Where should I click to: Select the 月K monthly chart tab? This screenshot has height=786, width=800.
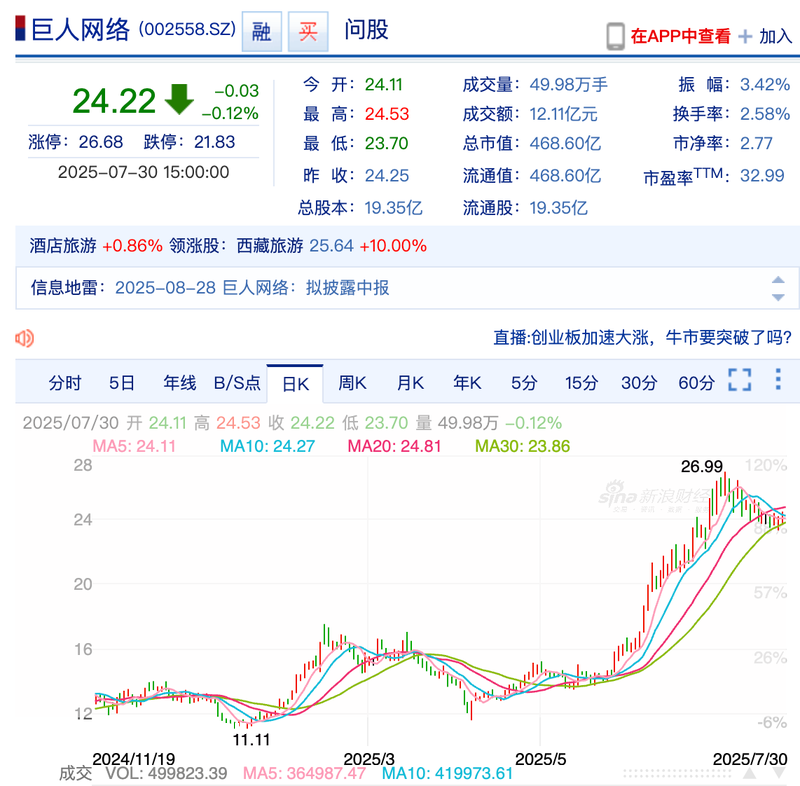pos(410,382)
